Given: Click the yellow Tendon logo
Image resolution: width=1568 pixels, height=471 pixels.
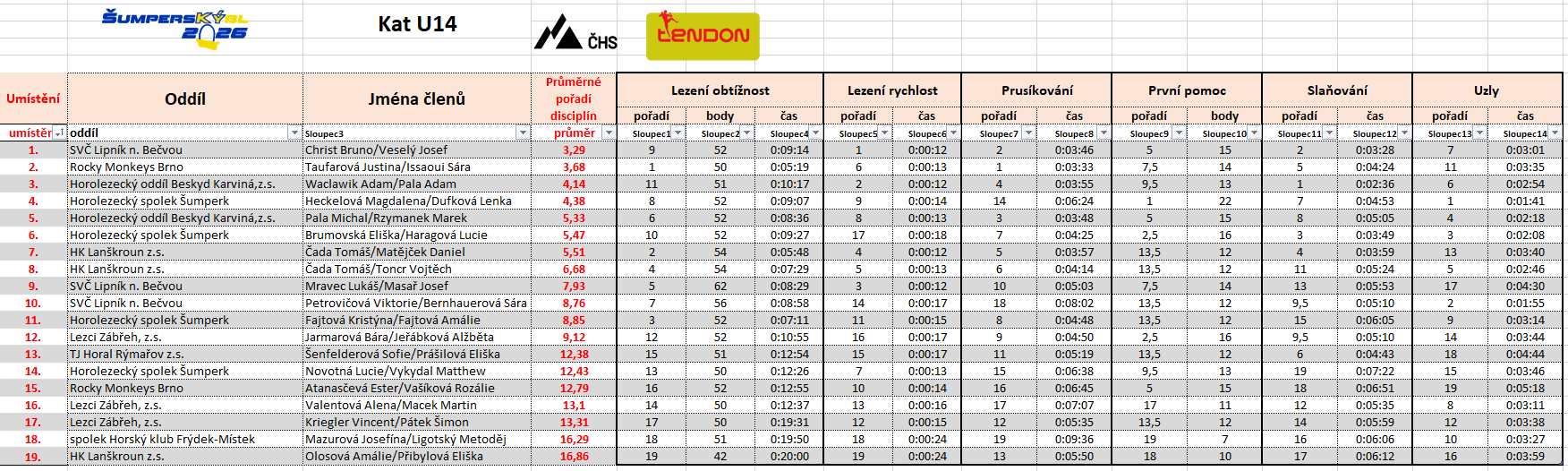Looking at the screenshot, I should (703, 36).
